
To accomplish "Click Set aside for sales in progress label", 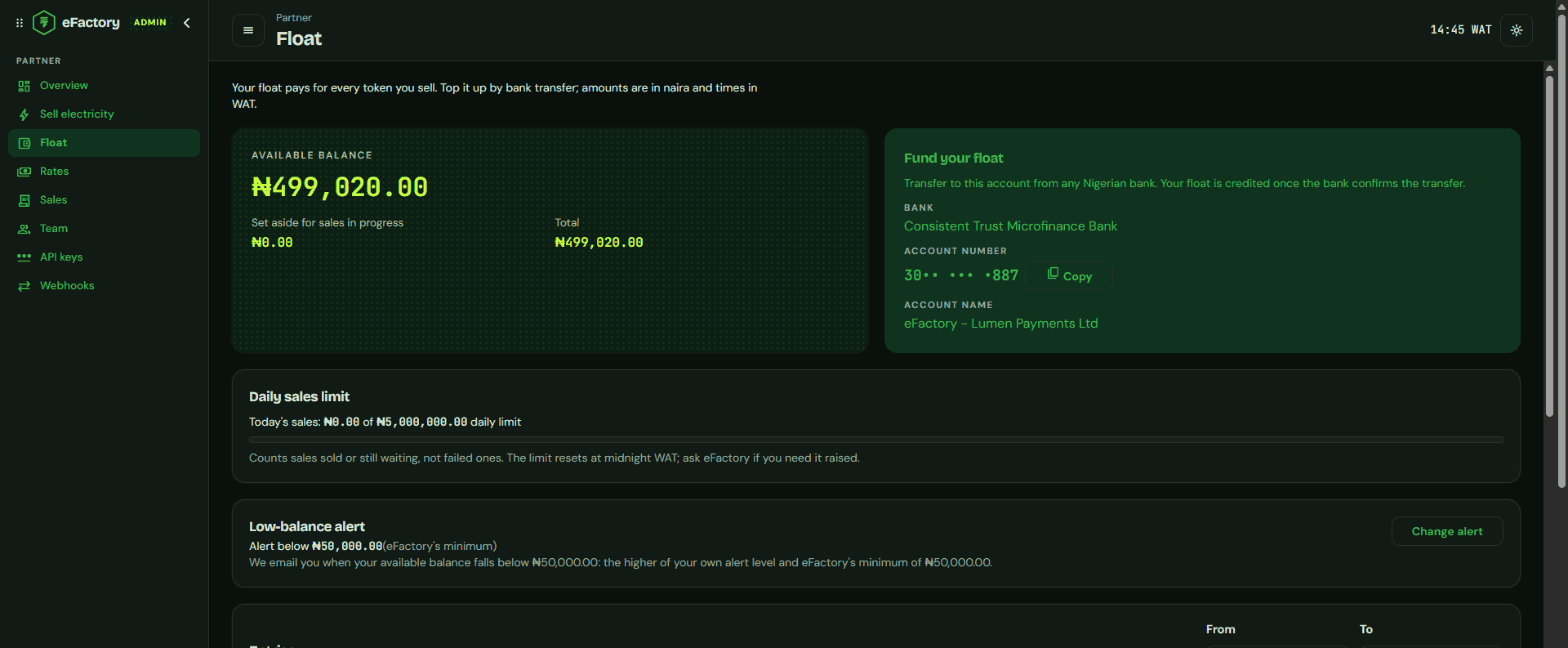I will click(x=327, y=222).
